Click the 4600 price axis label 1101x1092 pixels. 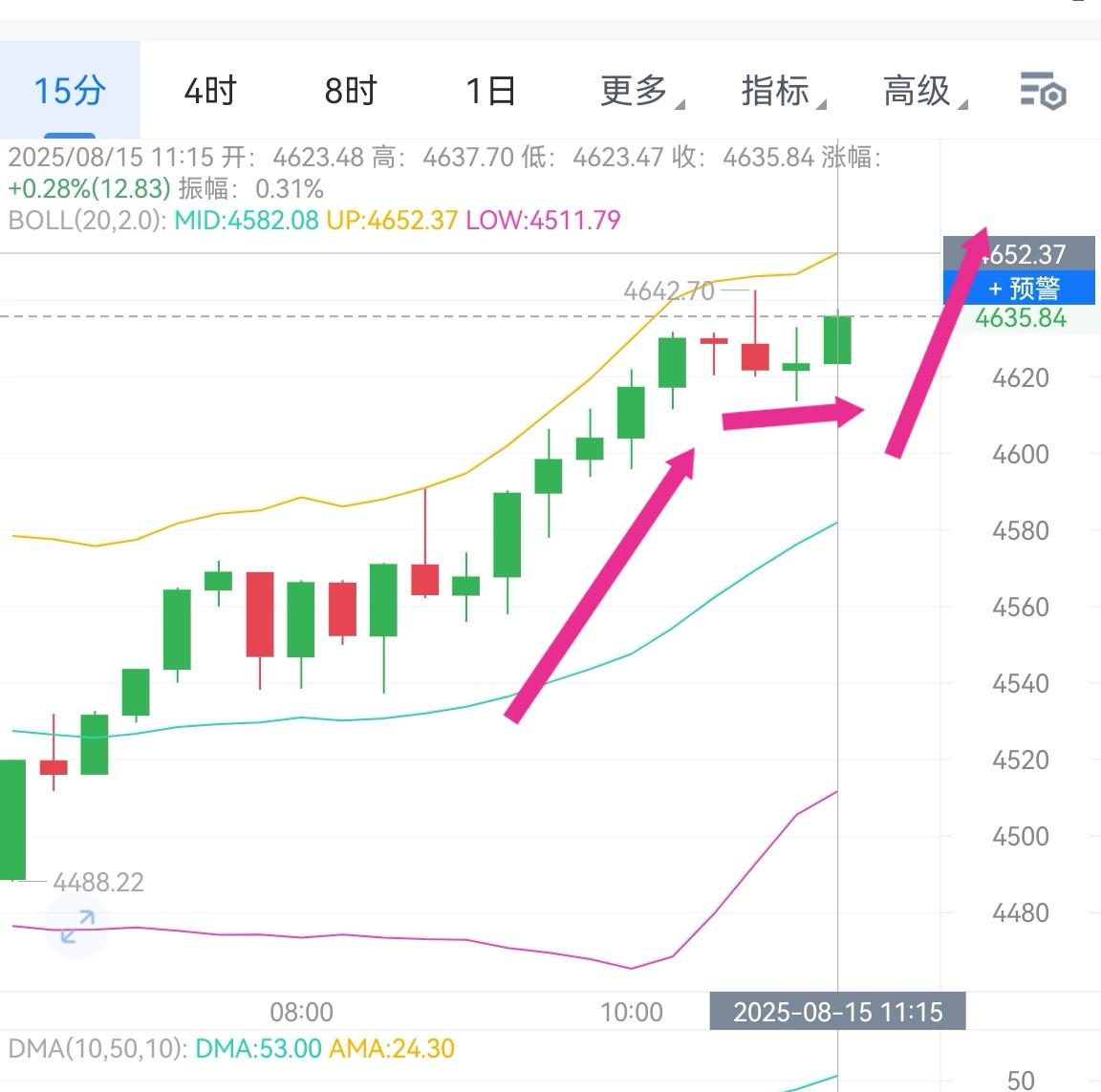pyautogui.click(x=1021, y=455)
